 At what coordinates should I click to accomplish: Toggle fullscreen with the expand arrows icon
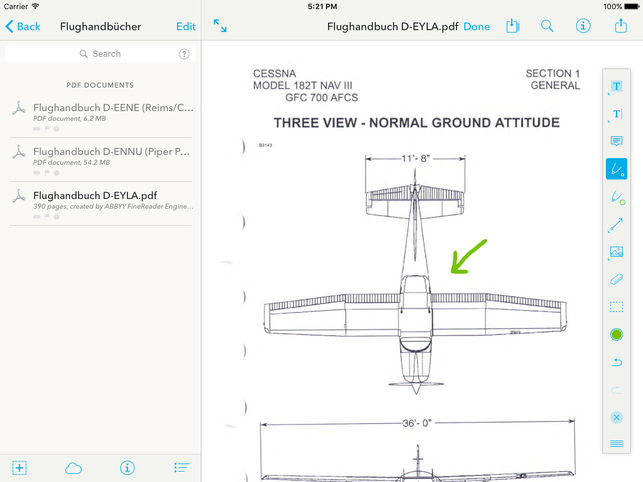click(x=220, y=26)
